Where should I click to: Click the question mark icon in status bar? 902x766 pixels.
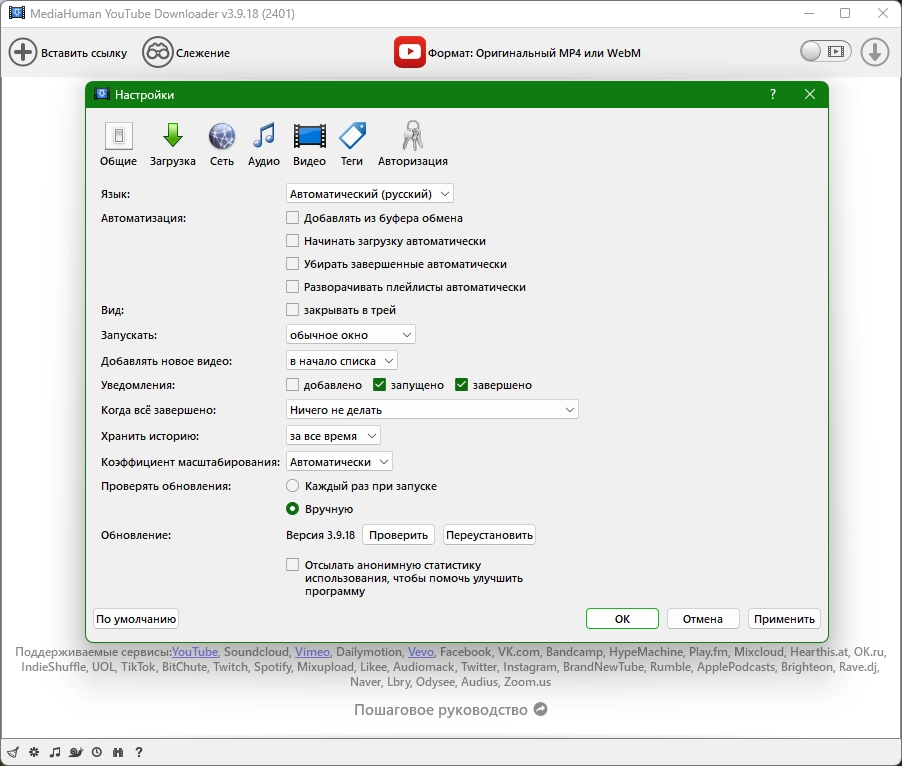(139, 752)
